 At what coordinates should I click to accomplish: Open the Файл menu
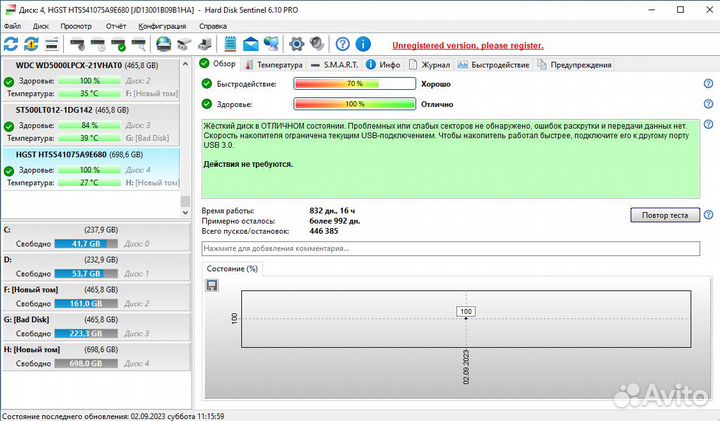click(x=12, y=26)
